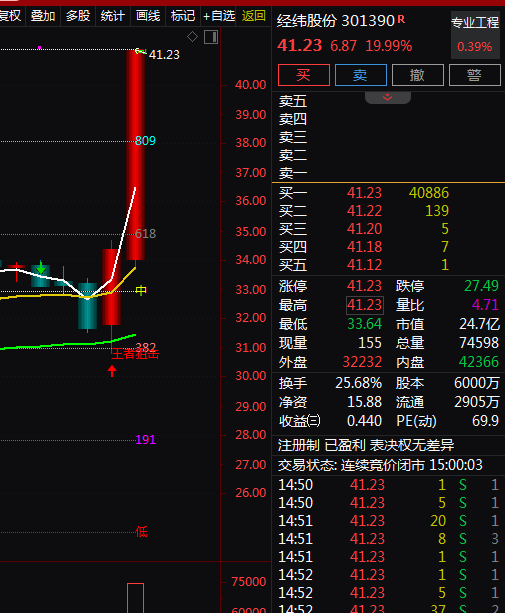Click the 40.00 price axis label
This screenshot has width=505, height=613.
coord(251,85)
